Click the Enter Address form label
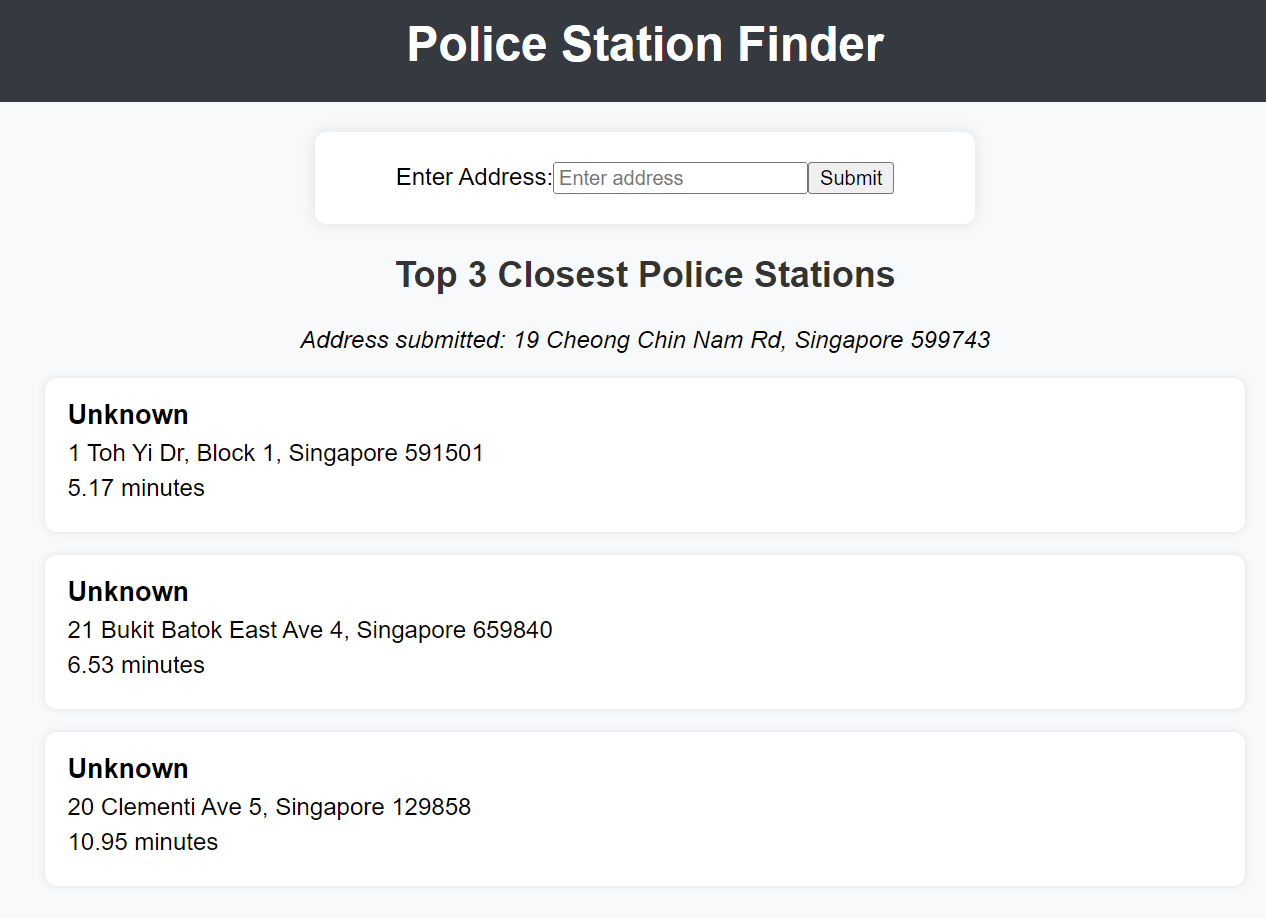 (x=472, y=177)
